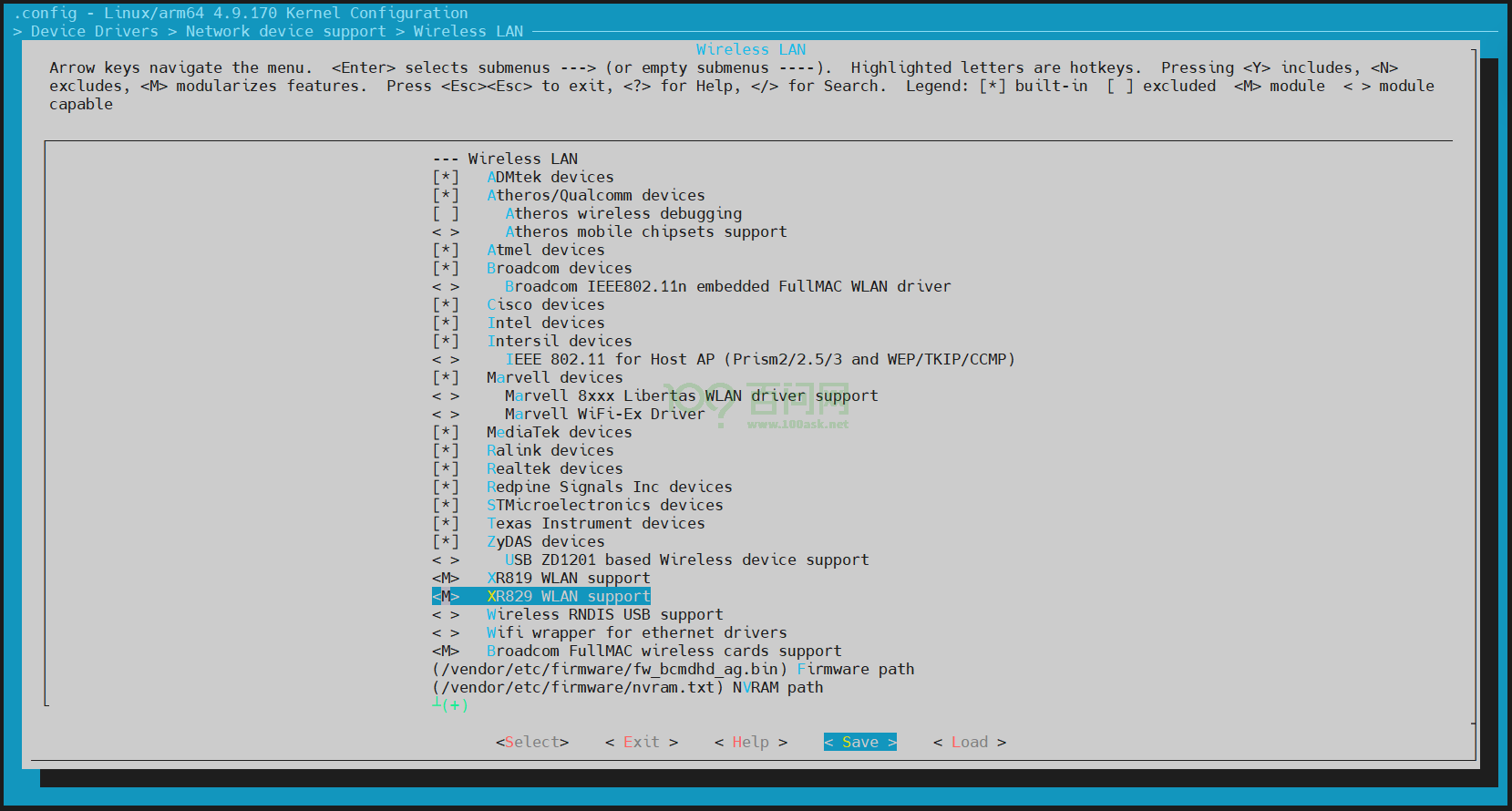Select Wireless RNDIS USB support option
This screenshot has width=1512, height=811.
tap(604, 614)
